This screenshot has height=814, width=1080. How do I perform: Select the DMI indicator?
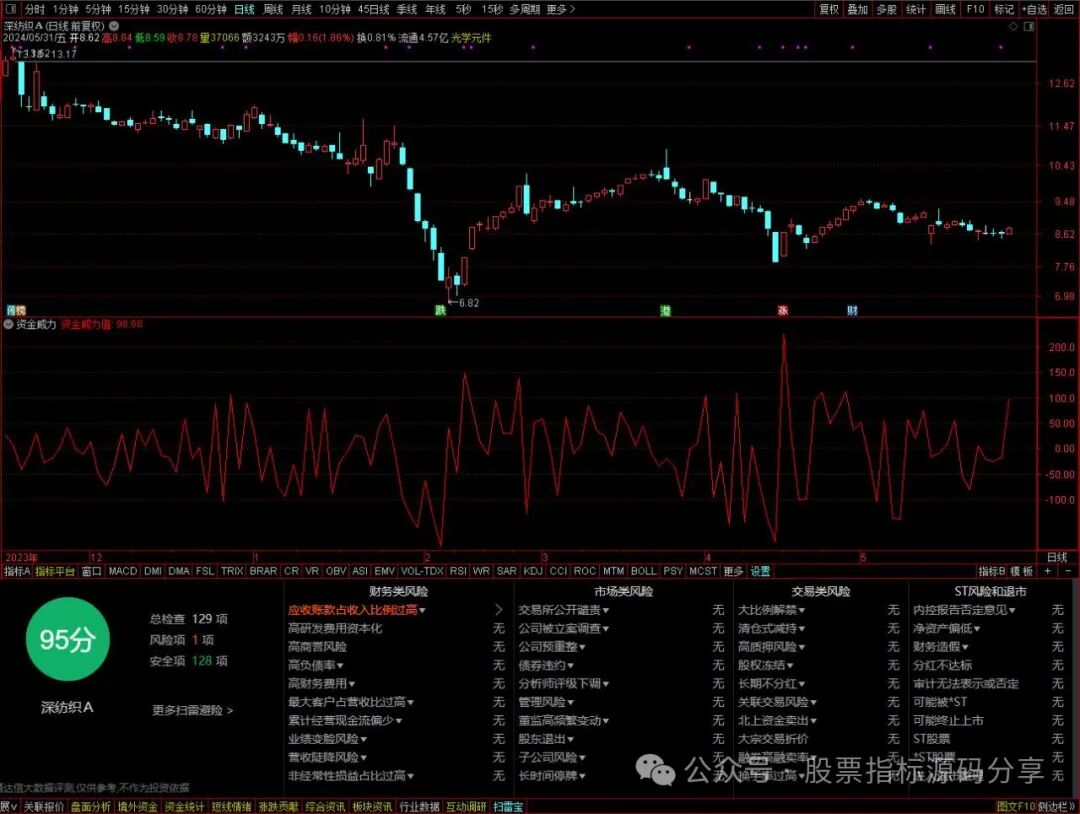tap(153, 571)
